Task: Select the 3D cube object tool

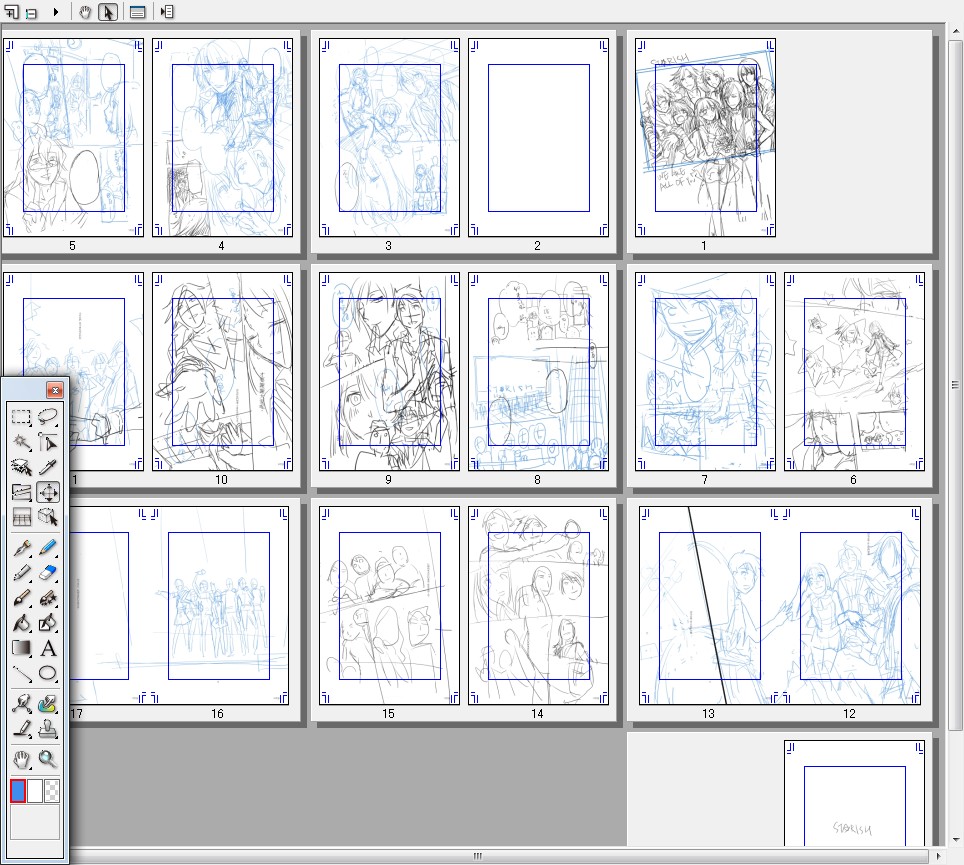Action: 48,518
